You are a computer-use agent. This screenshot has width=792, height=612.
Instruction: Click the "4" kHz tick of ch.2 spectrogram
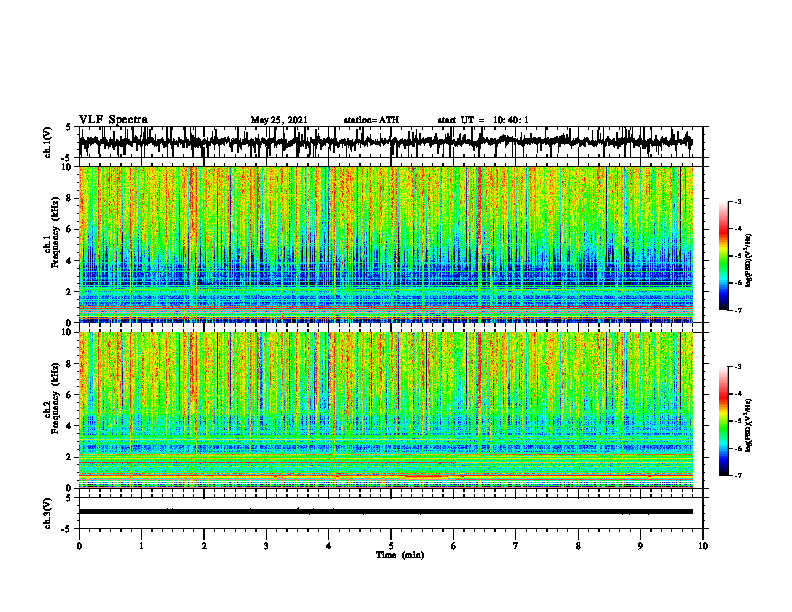(x=70, y=426)
